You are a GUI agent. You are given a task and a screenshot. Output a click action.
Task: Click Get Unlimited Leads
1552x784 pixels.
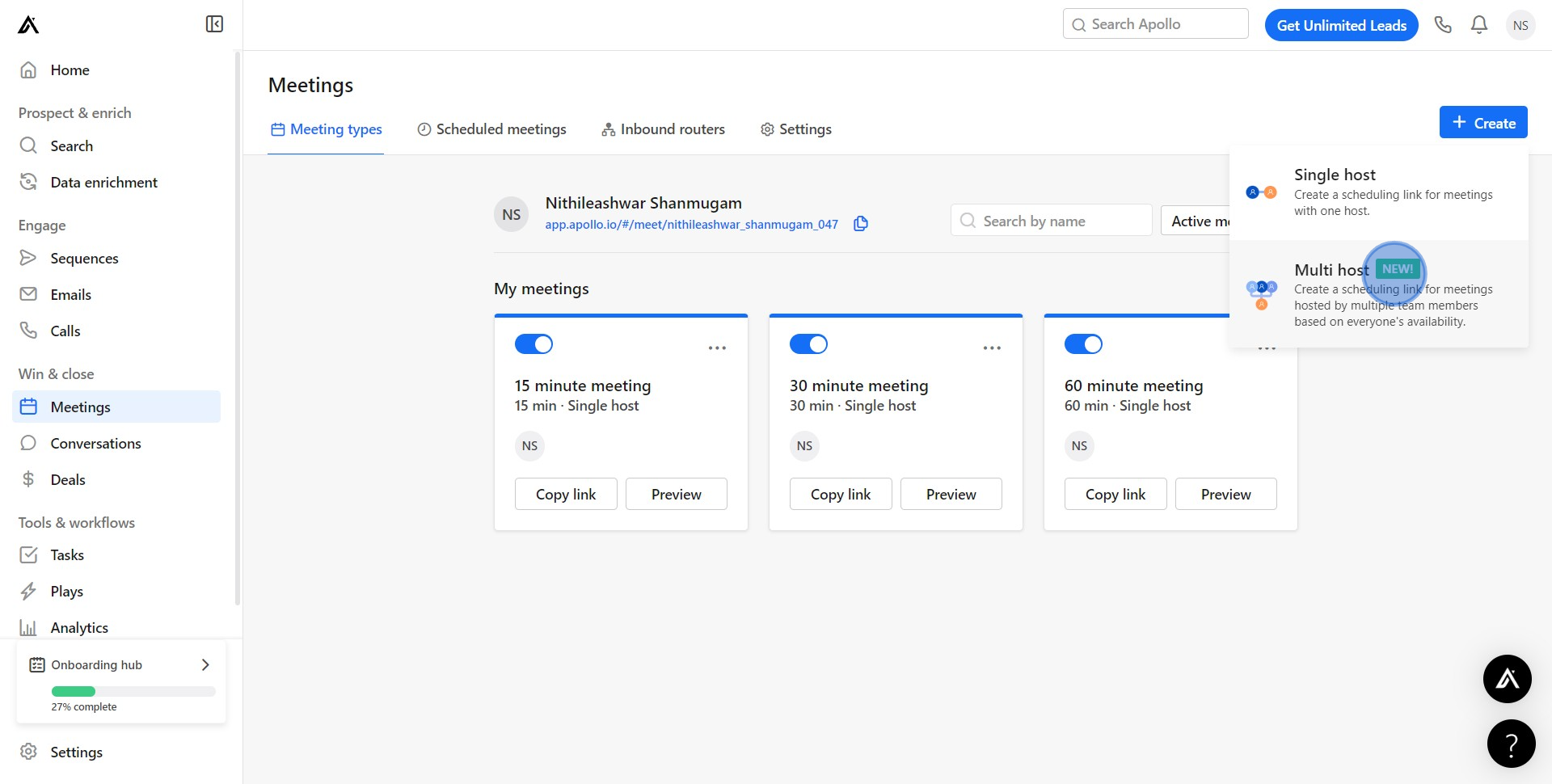coord(1342,25)
